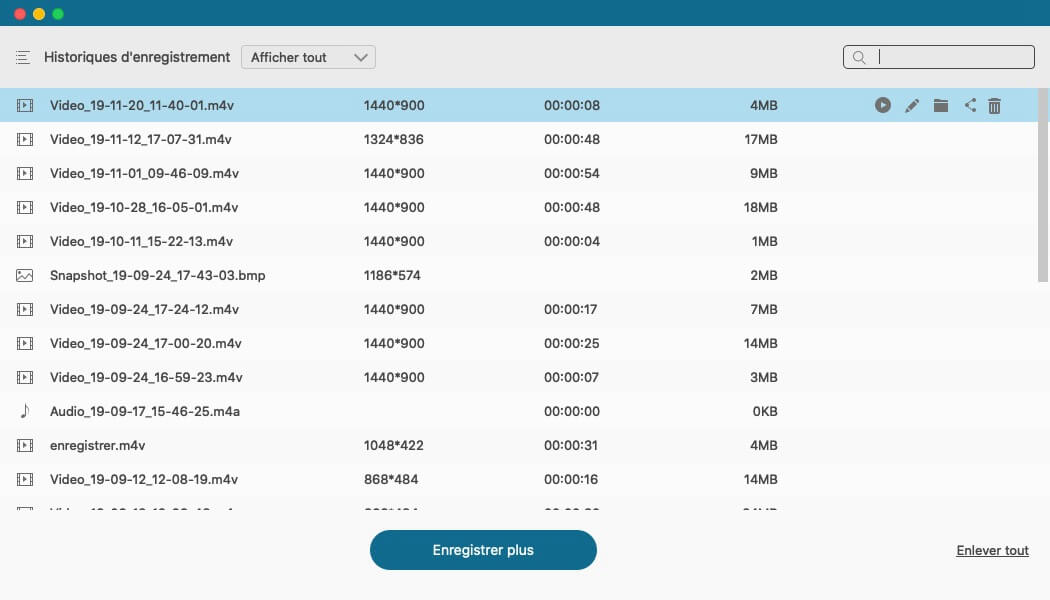The width and height of the screenshot is (1050, 600).
Task: Click duration 00:00:07
Action: coord(571,377)
